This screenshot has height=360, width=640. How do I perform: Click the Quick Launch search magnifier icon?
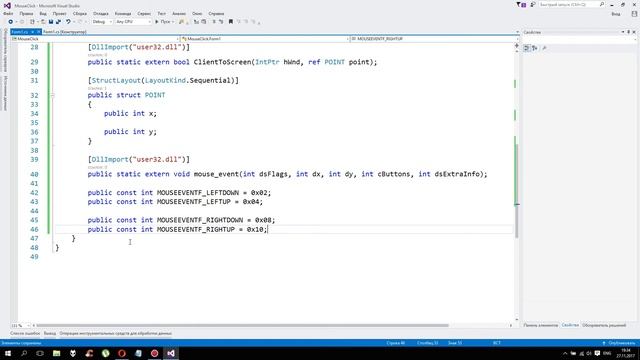[x=602, y=4]
